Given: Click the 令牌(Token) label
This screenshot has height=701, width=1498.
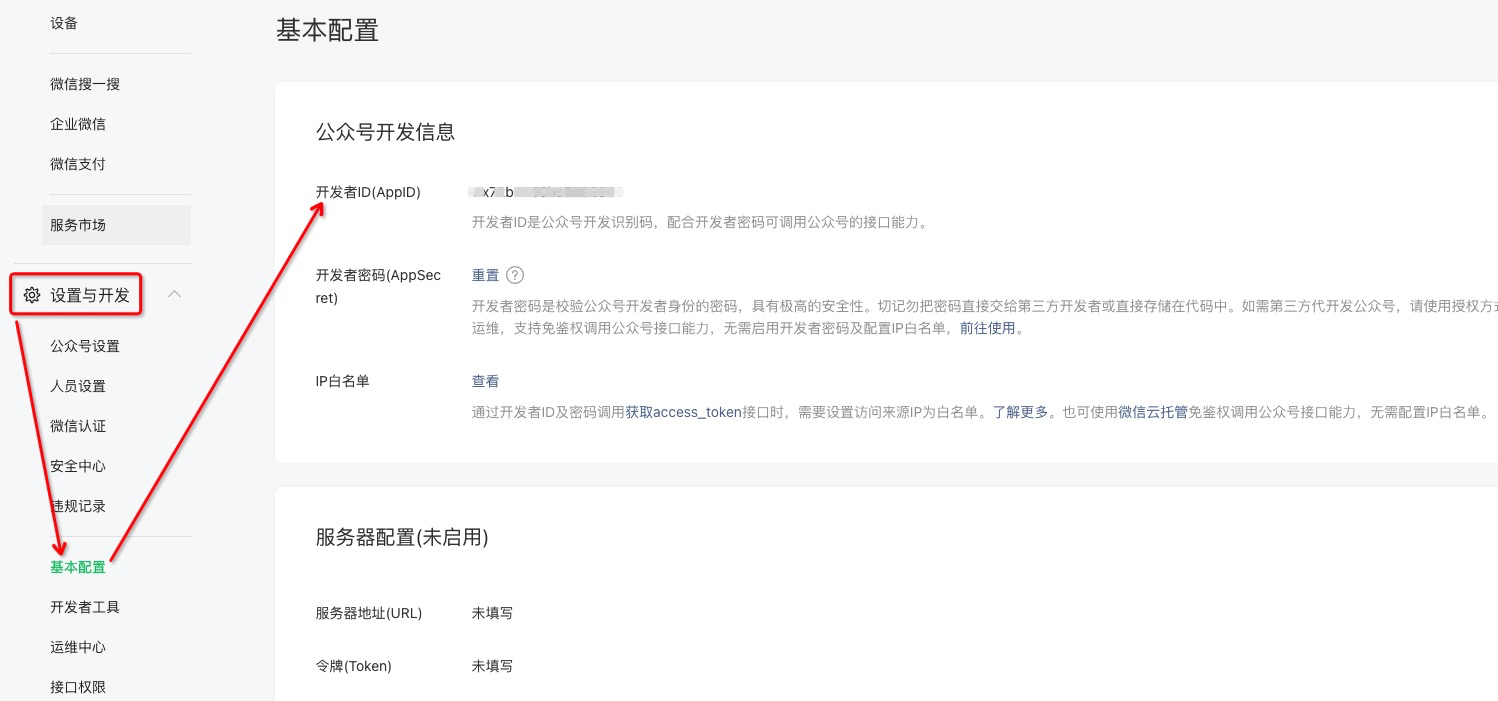Looking at the screenshot, I should coord(353,666).
